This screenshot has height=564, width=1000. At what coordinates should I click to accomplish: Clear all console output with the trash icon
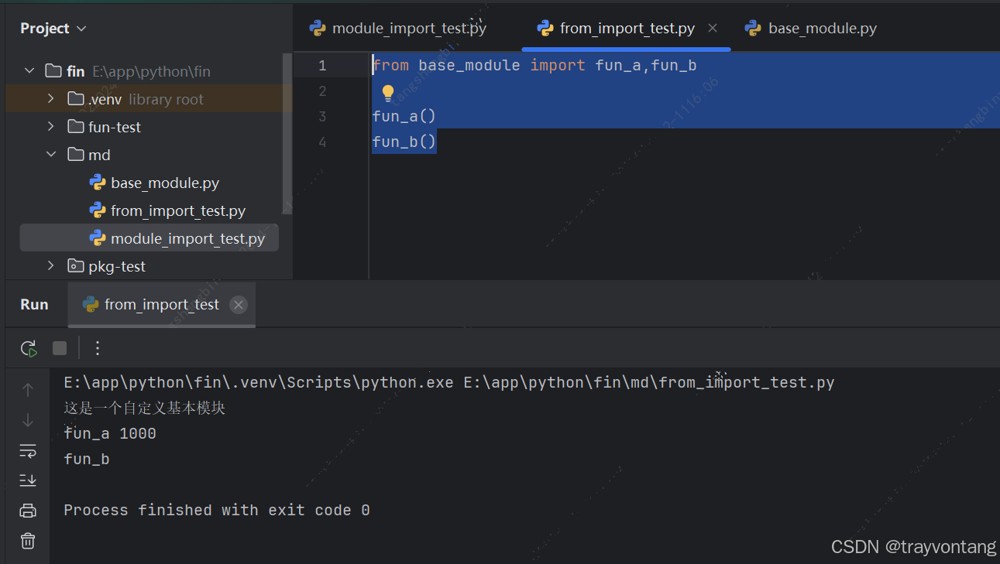tap(28, 541)
